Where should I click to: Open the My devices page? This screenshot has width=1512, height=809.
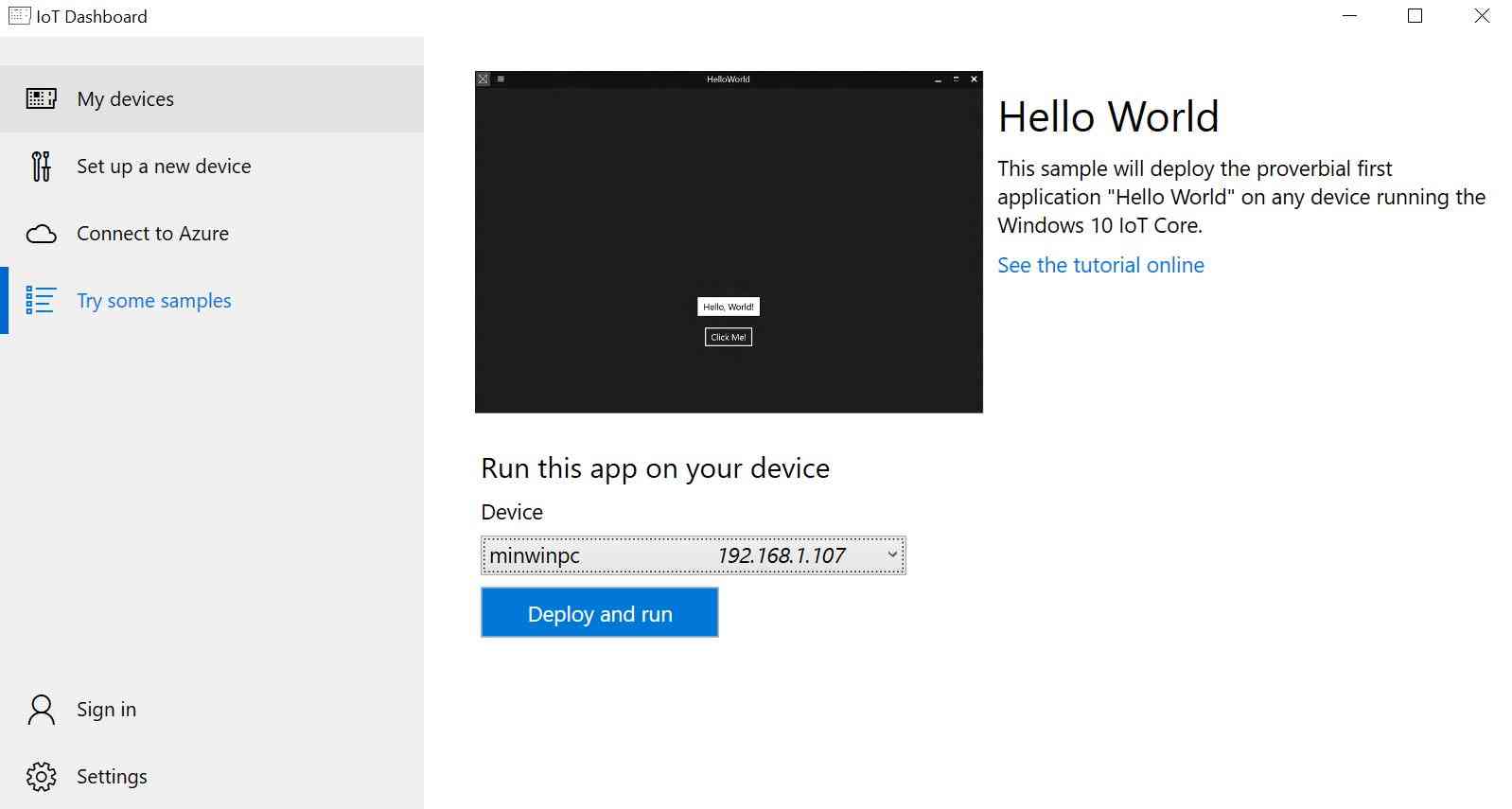[212, 98]
